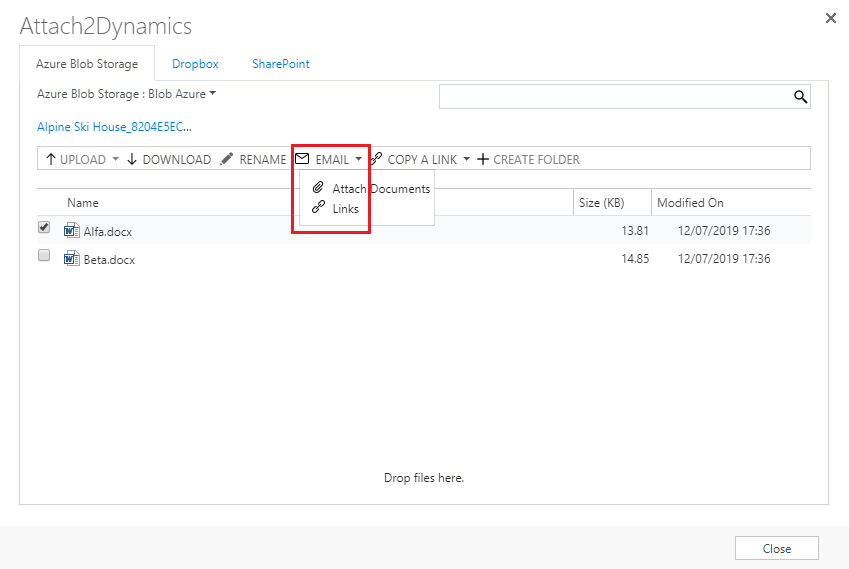
Task: Open the Copy a Link dropdown arrow
Action: [x=466, y=159]
